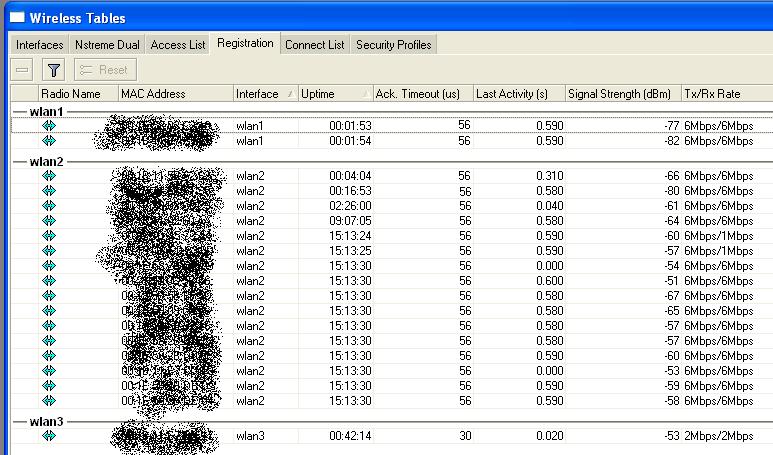Viewport: 773px width, 455px height.
Task: Sort by Tx/Rx Rate column header
Action: tap(727, 94)
